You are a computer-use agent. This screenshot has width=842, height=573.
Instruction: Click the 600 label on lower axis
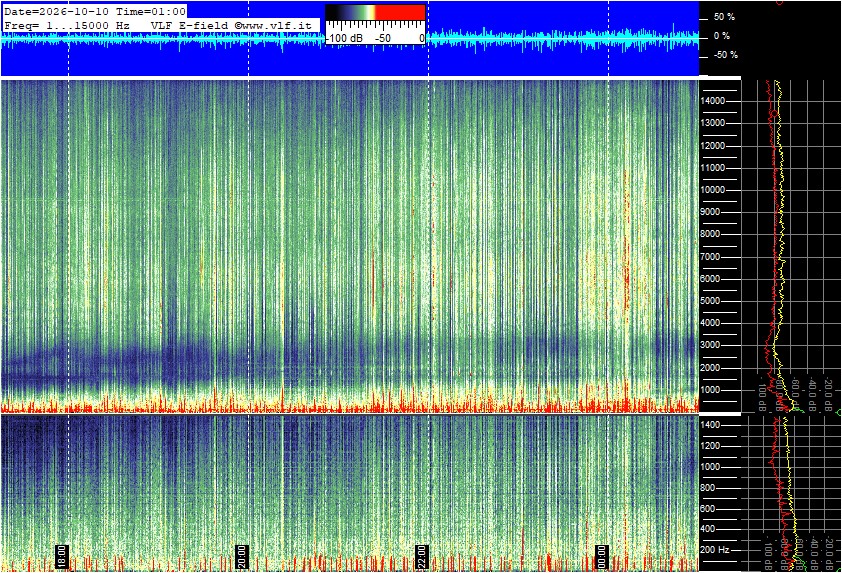pyautogui.click(x=708, y=509)
